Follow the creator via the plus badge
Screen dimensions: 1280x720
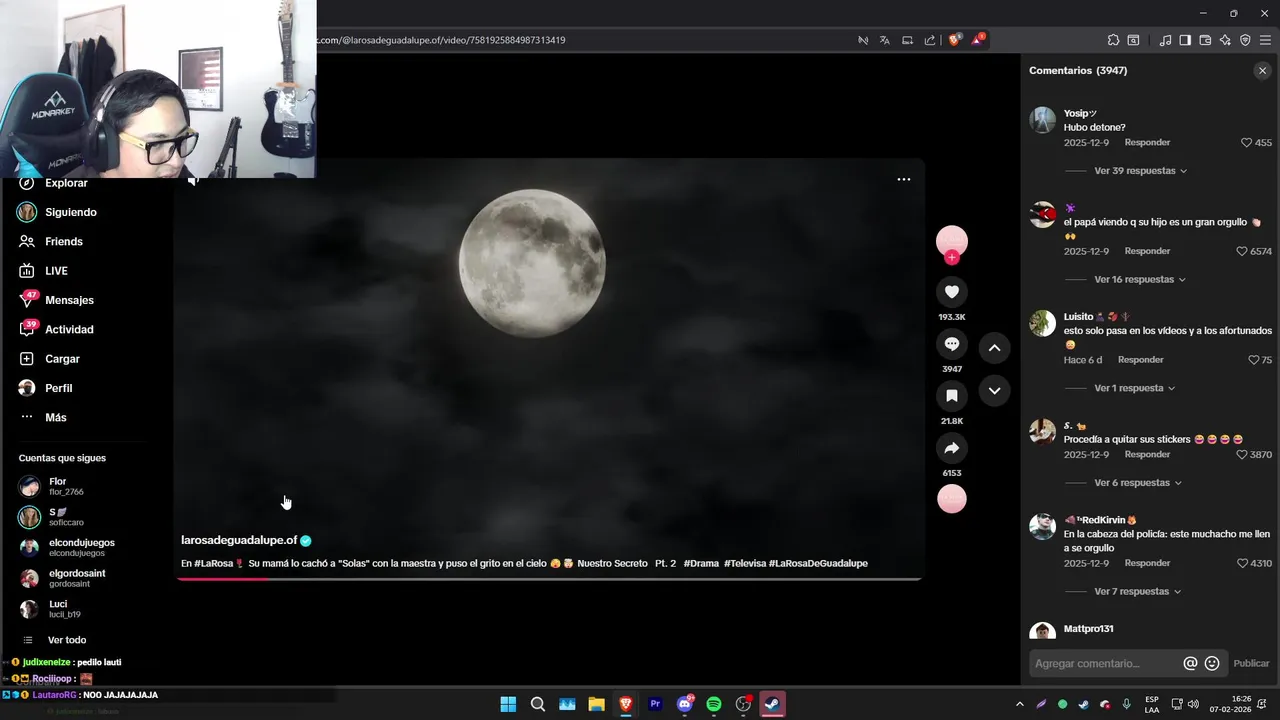[952, 258]
